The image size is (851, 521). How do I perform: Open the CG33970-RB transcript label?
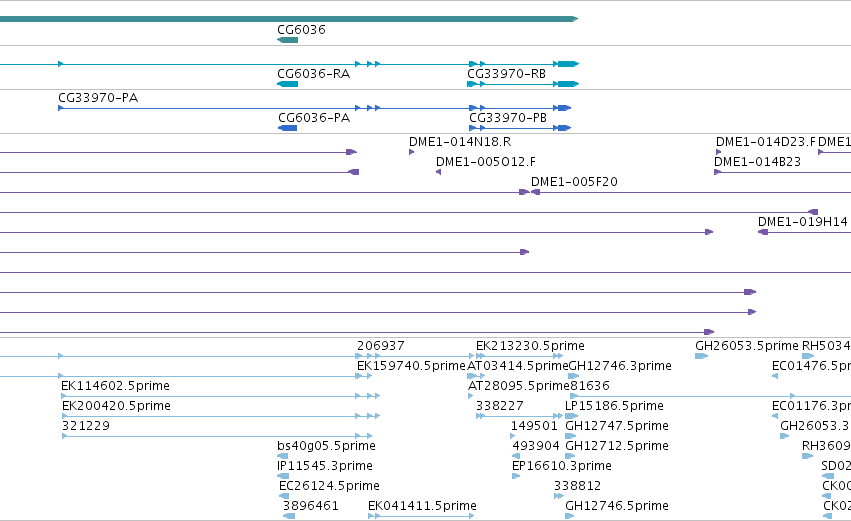click(506, 74)
